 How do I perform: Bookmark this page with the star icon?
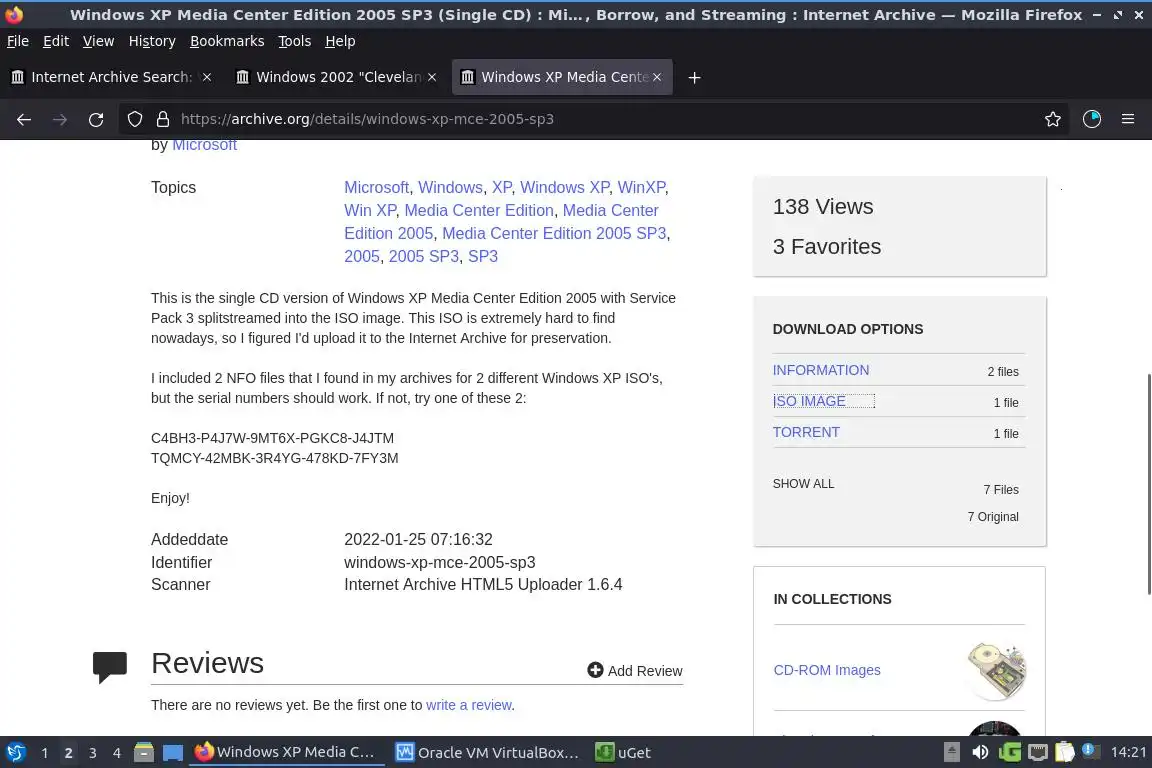(x=1053, y=119)
